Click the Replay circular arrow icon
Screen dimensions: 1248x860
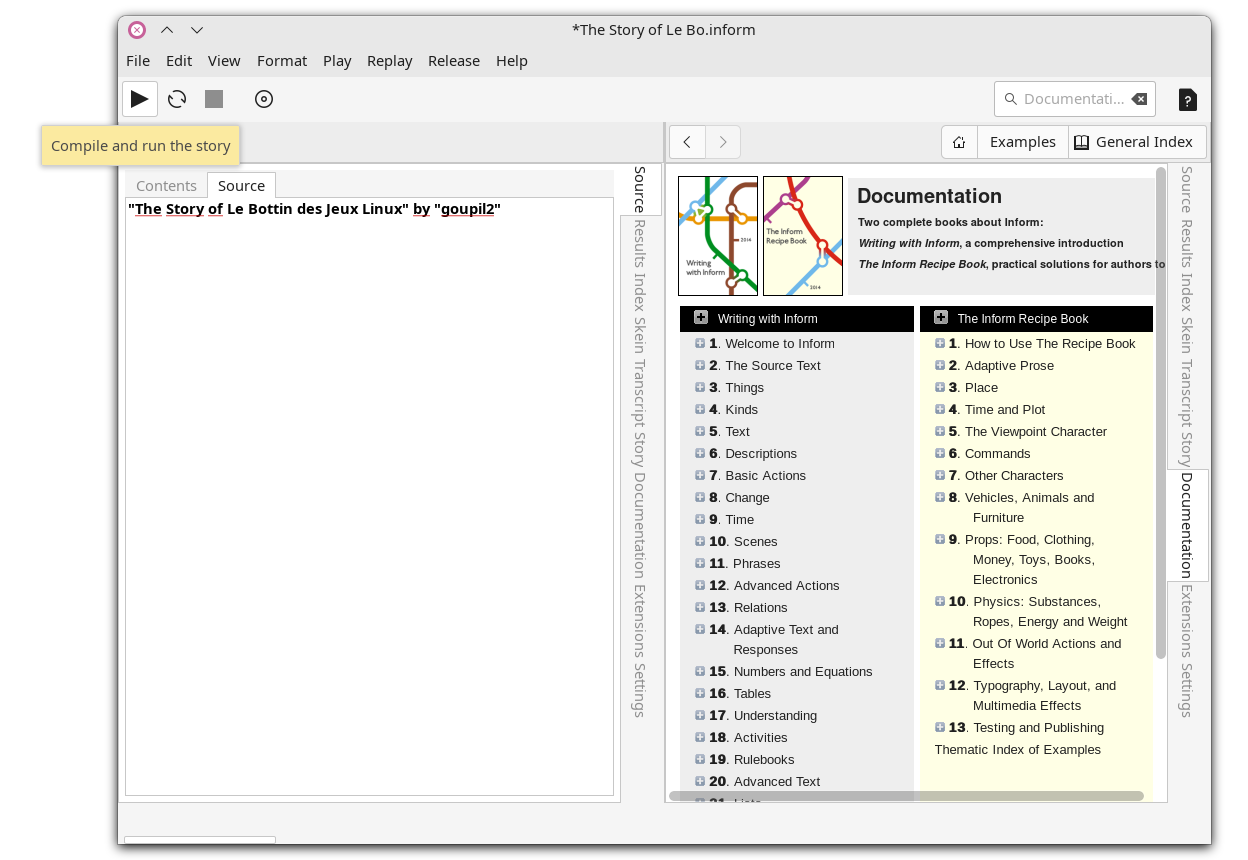tap(177, 99)
